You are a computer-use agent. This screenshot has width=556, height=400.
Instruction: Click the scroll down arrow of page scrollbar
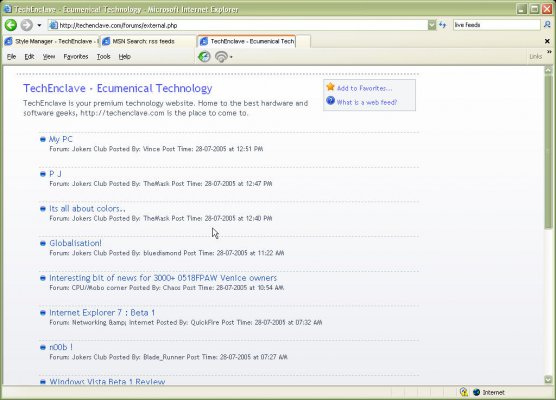[x=548, y=379]
